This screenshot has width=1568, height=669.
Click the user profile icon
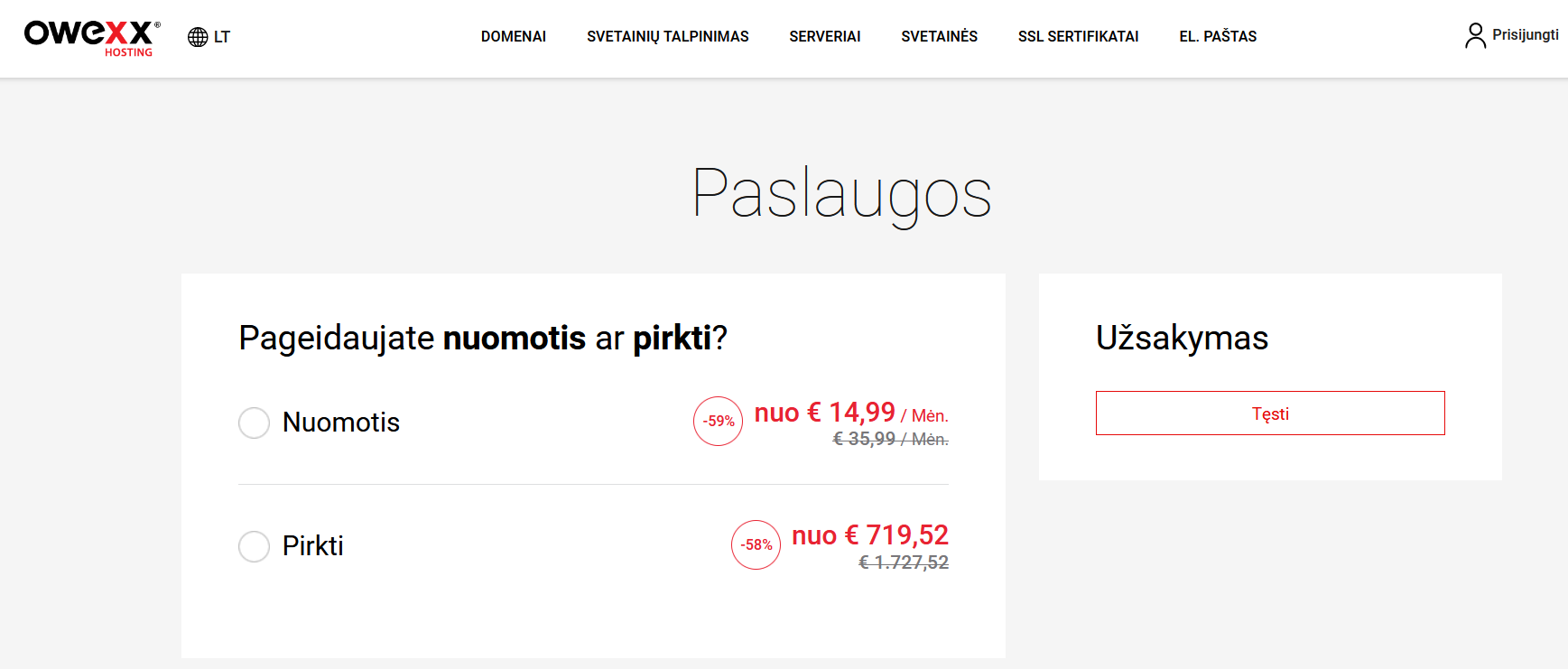[x=1475, y=35]
